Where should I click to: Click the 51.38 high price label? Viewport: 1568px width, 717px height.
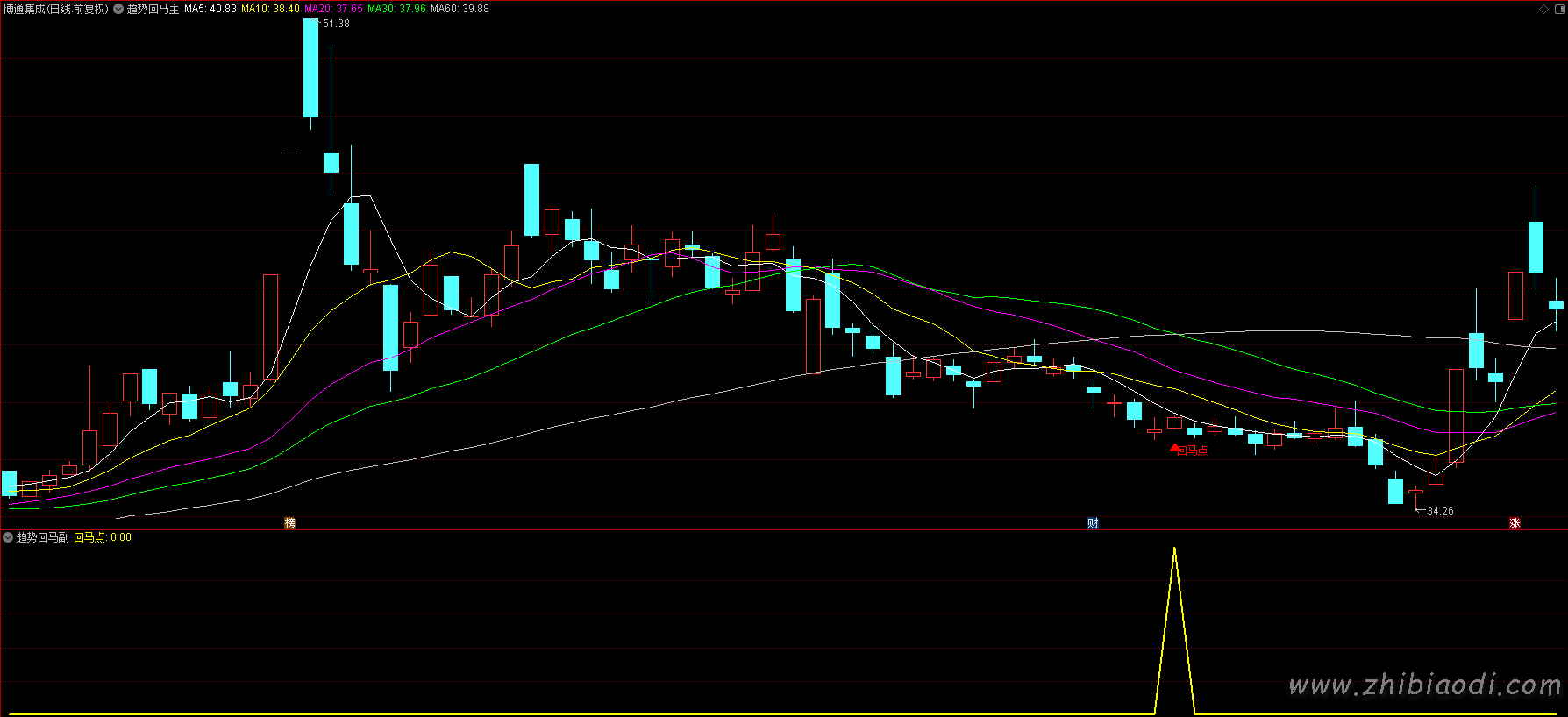(335, 24)
